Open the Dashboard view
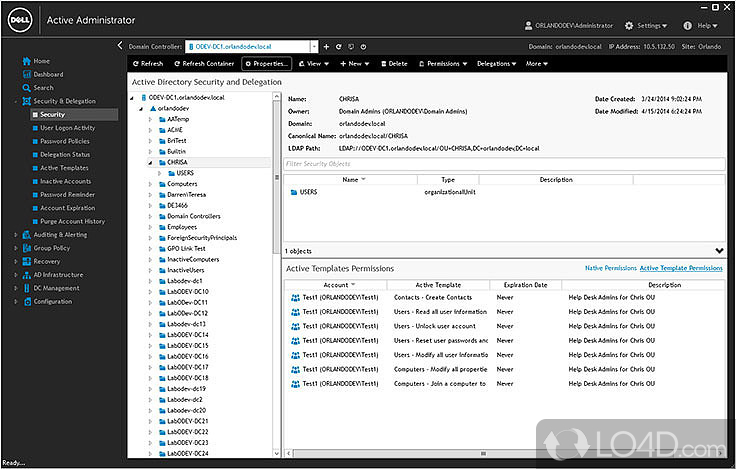This screenshot has width=736, height=469. tap(47, 74)
